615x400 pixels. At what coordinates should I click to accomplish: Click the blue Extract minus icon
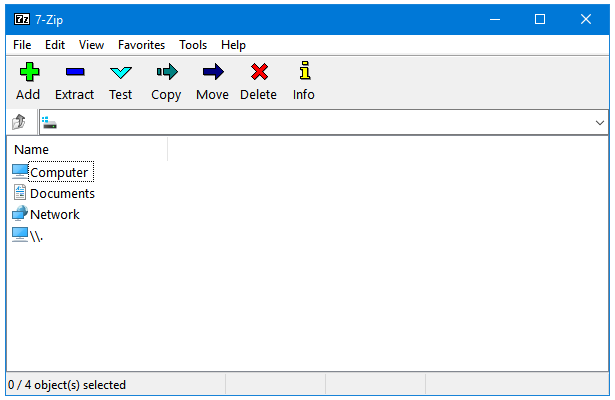[75, 72]
